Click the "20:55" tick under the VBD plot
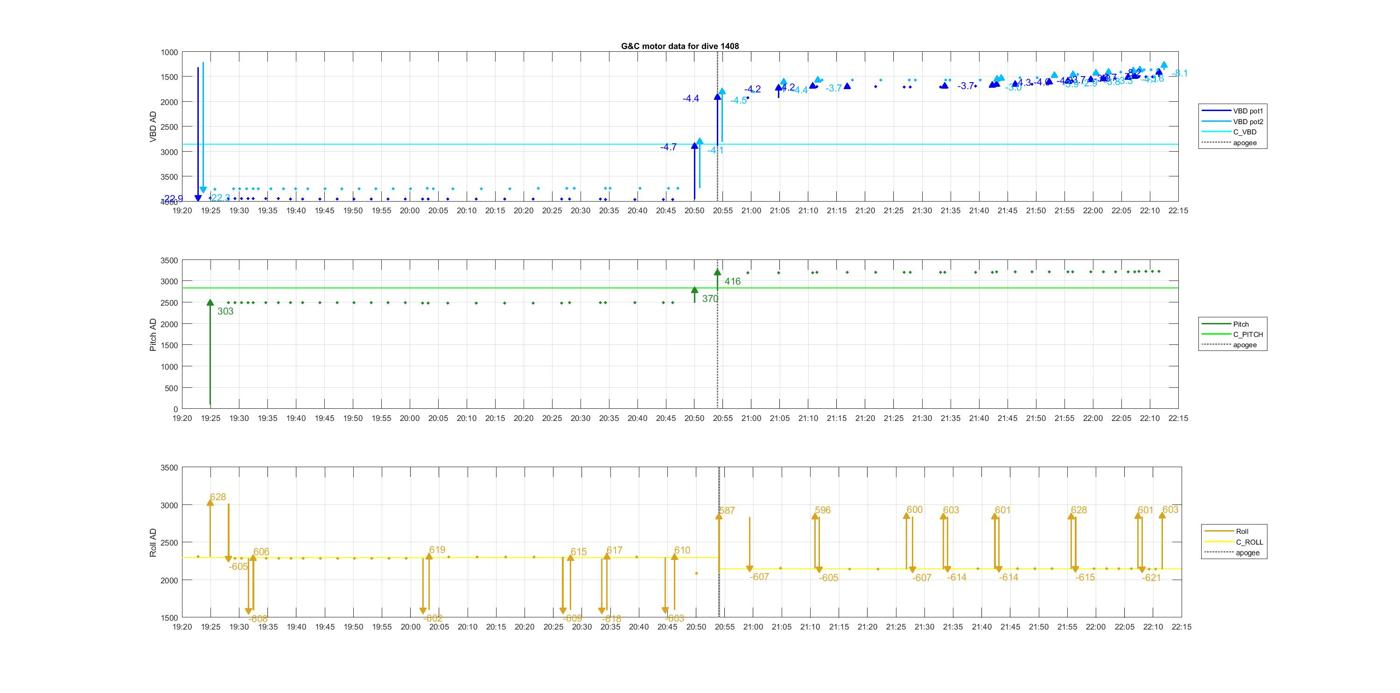 click(723, 210)
